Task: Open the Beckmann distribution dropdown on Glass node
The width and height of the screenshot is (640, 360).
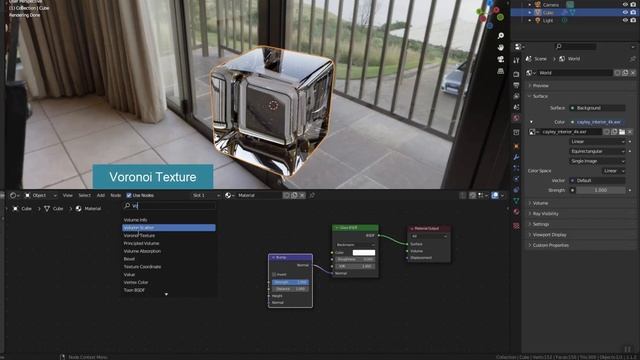Action: [x=355, y=245]
